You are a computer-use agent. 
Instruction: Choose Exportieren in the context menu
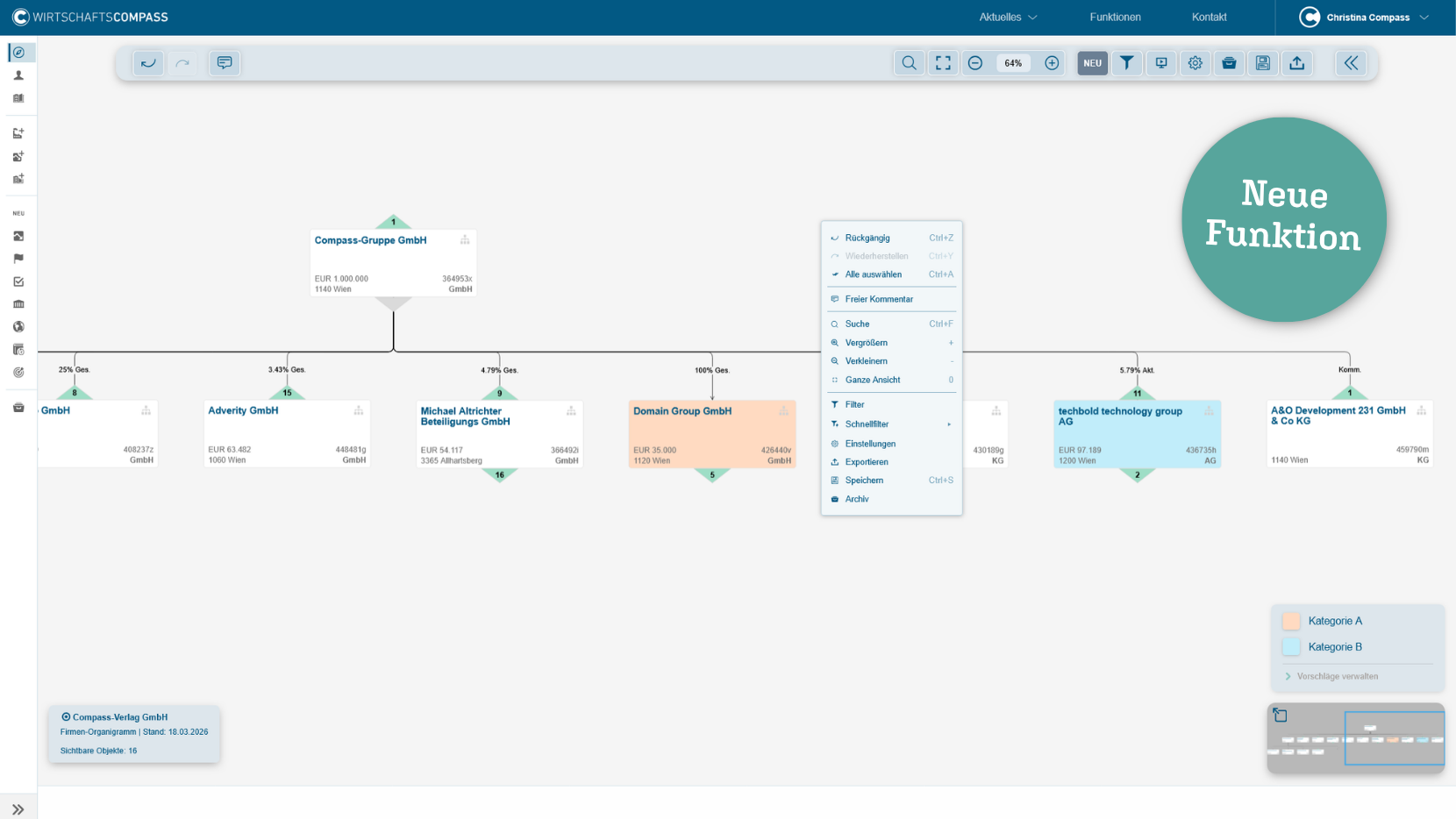867,462
